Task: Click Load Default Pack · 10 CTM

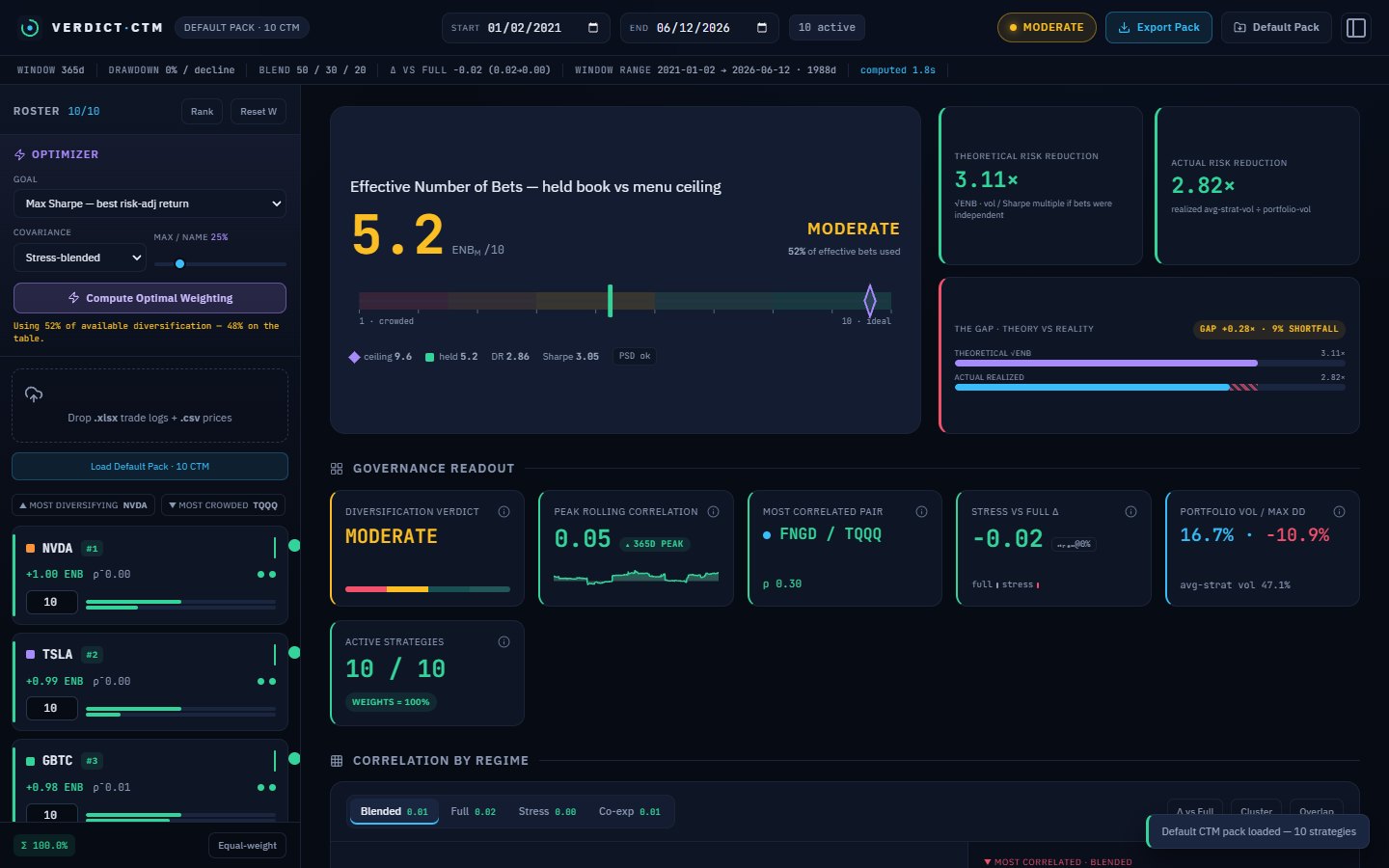Action: [150, 467]
